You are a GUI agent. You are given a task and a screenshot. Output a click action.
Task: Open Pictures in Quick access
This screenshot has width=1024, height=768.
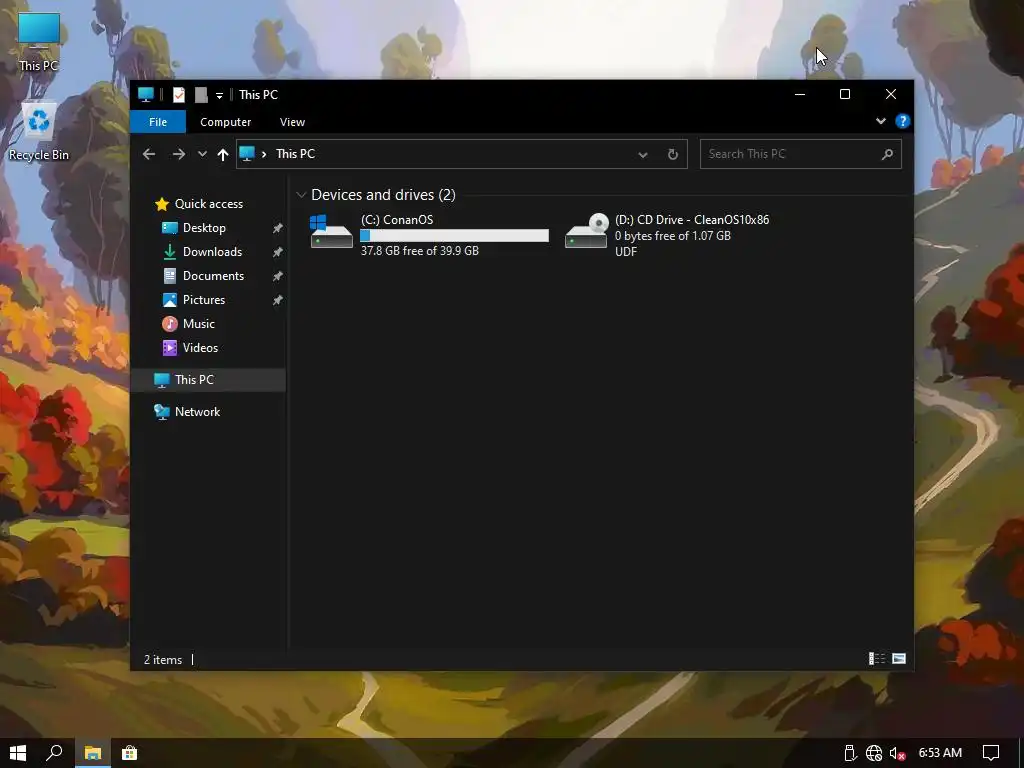204,300
